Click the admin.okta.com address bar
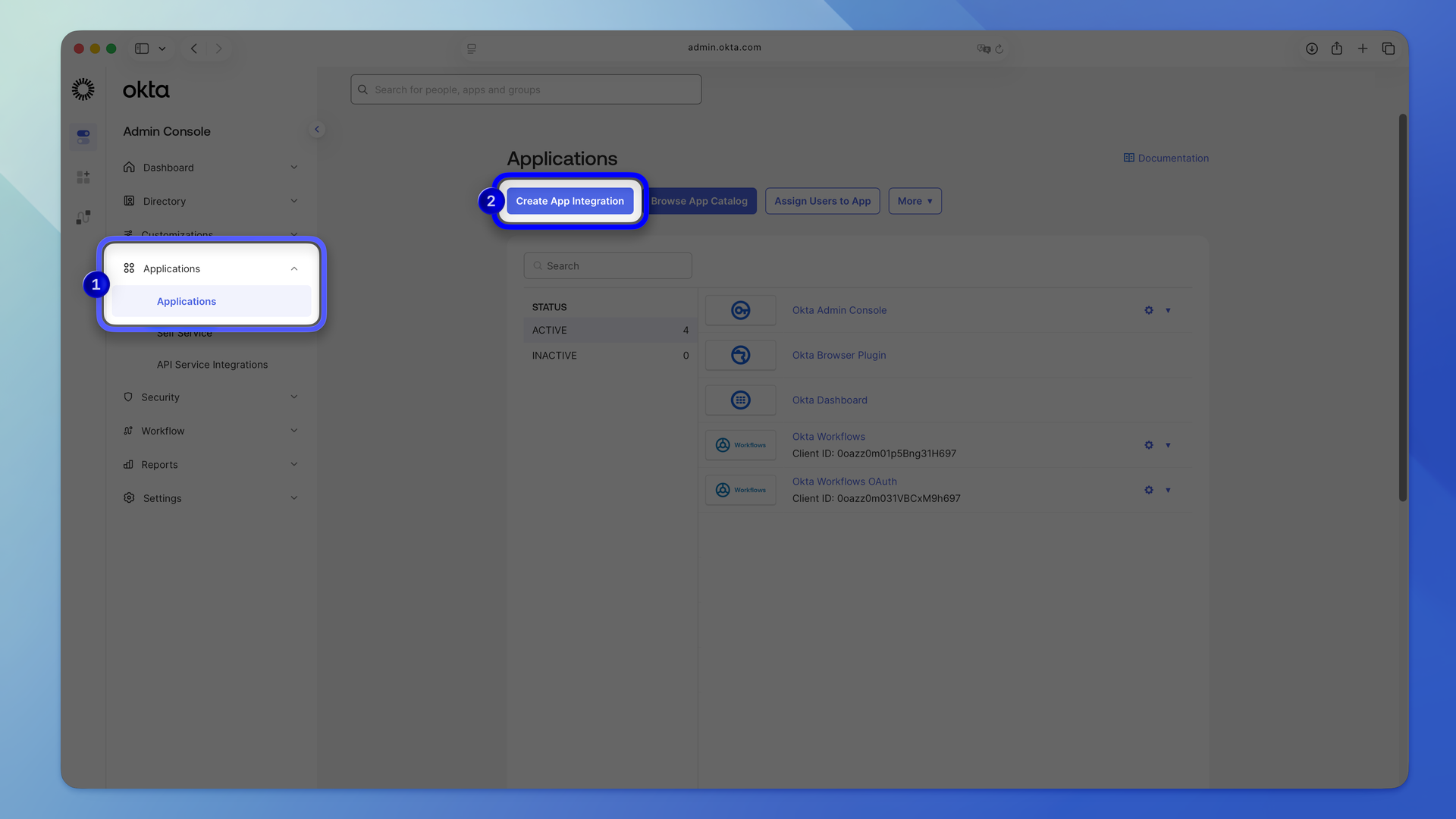 click(724, 48)
